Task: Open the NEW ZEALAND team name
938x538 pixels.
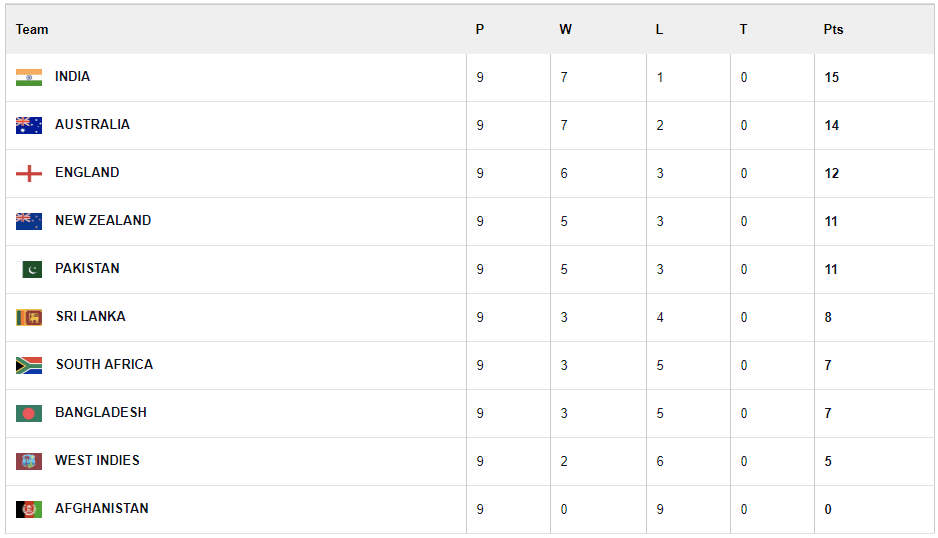Action: coord(103,220)
